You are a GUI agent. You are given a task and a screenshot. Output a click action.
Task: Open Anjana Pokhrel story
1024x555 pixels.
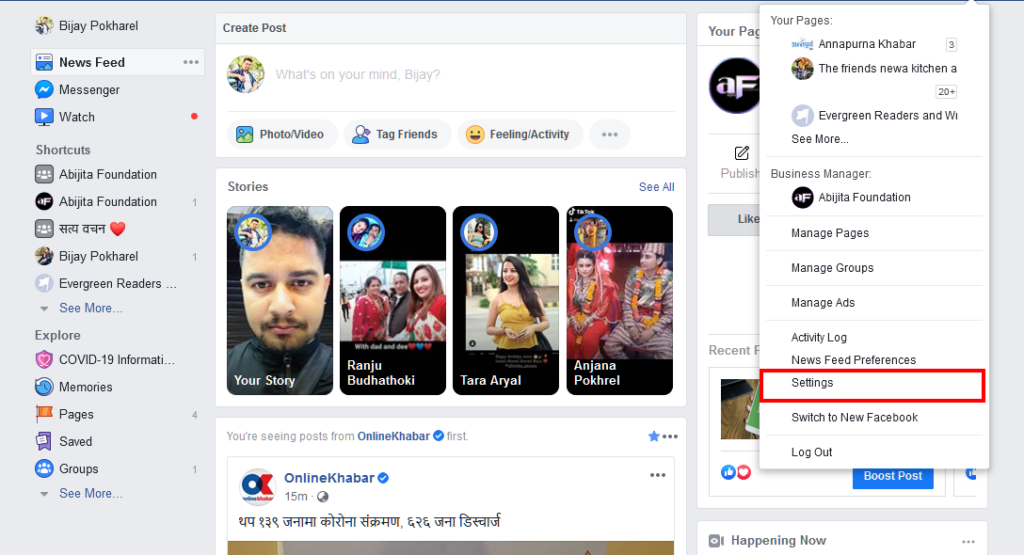pyautogui.click(x=620, y=300)
